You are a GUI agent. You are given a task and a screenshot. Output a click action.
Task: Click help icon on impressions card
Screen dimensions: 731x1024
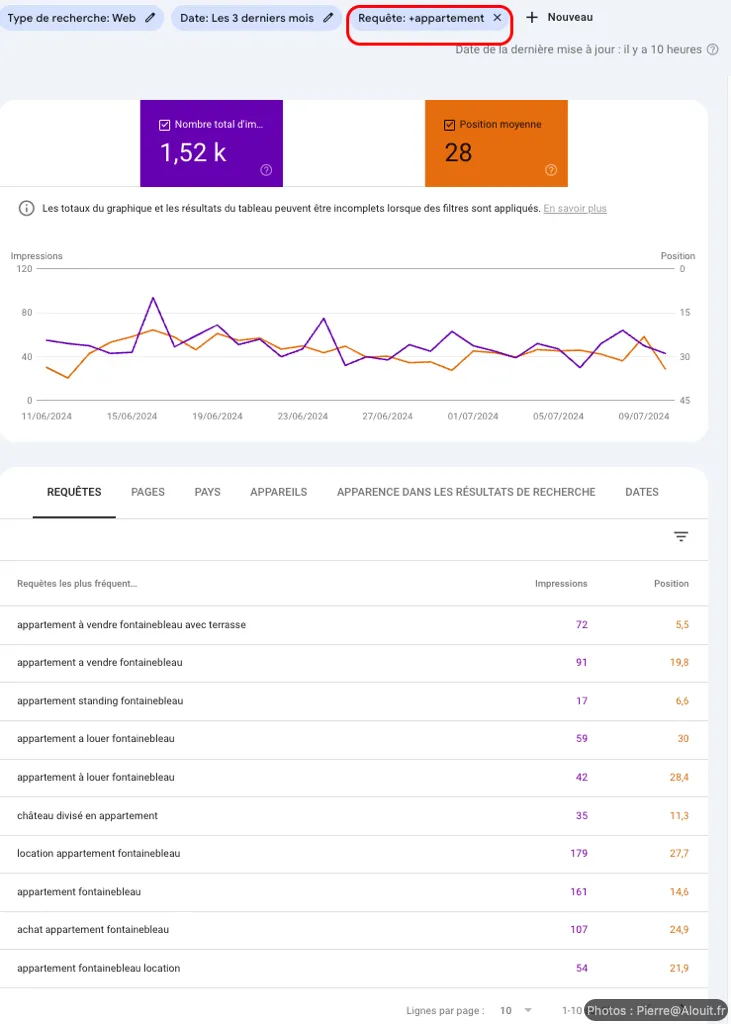(266, 170)
